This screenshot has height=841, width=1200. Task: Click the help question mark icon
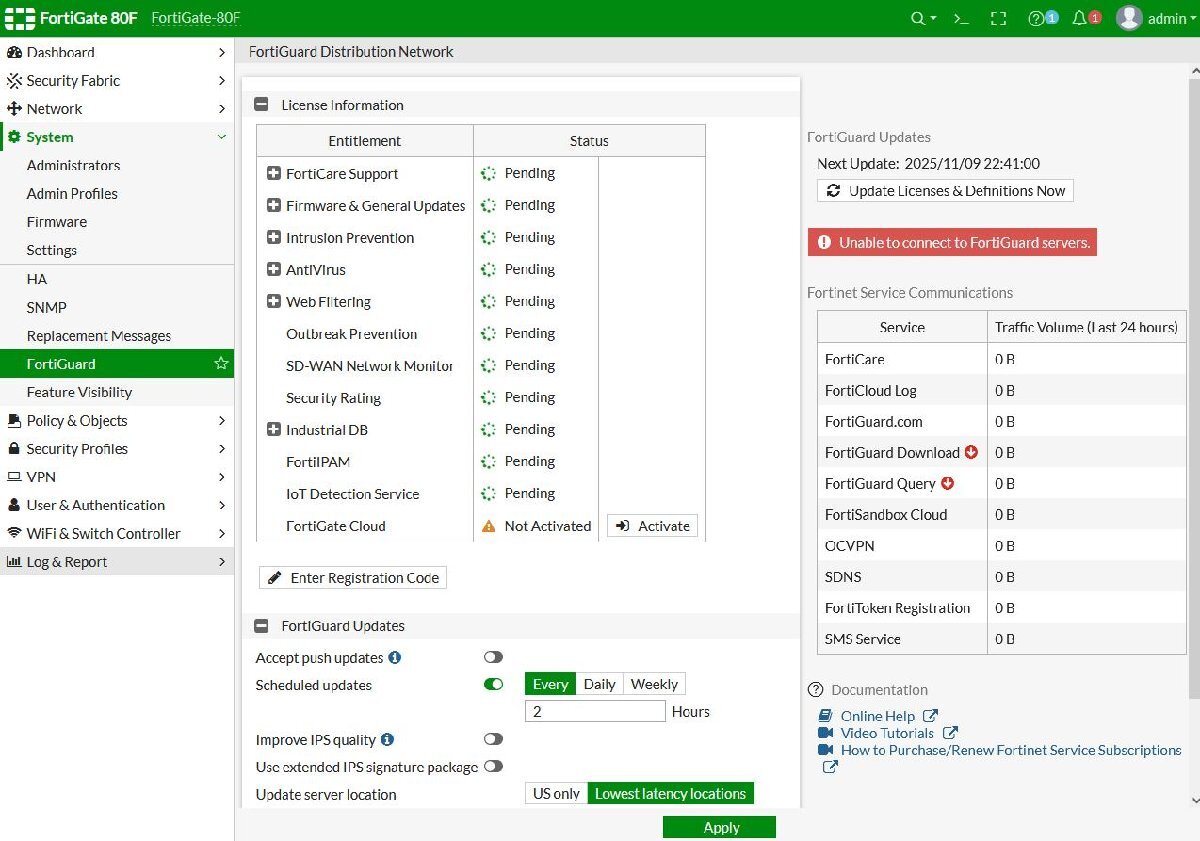click(1037, 18)
